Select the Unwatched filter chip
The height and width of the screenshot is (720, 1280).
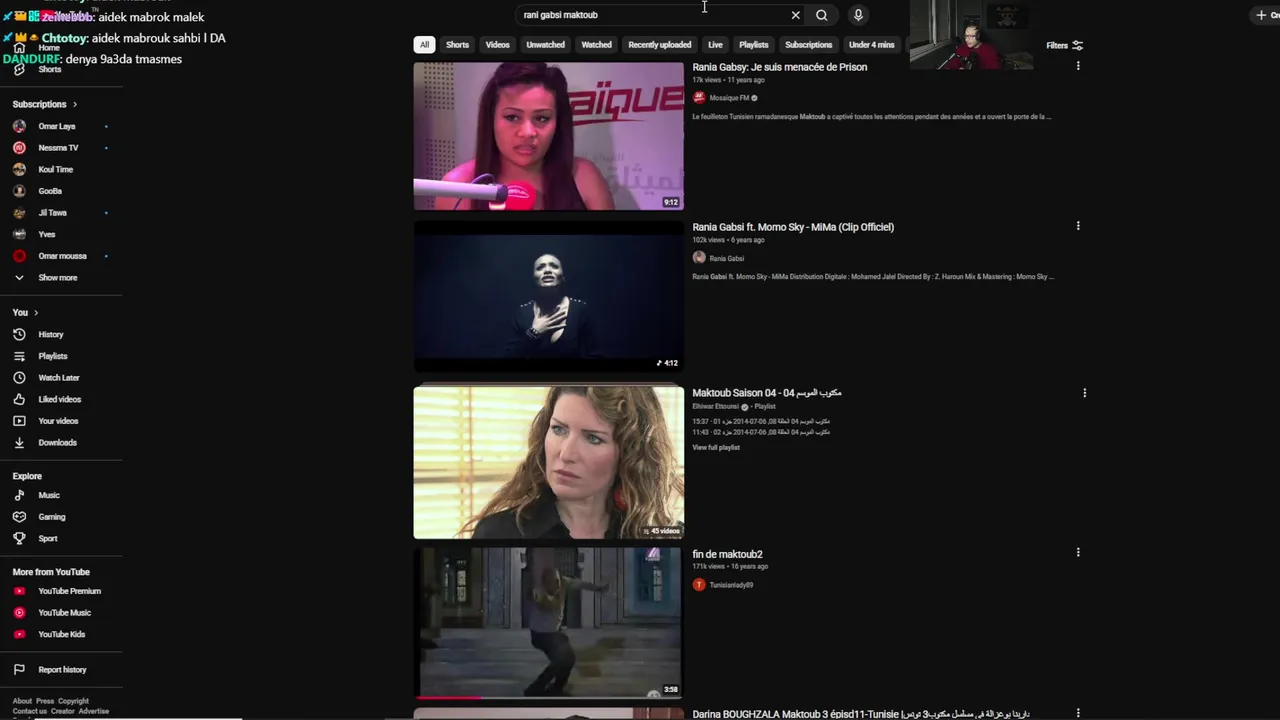point(545,45)
